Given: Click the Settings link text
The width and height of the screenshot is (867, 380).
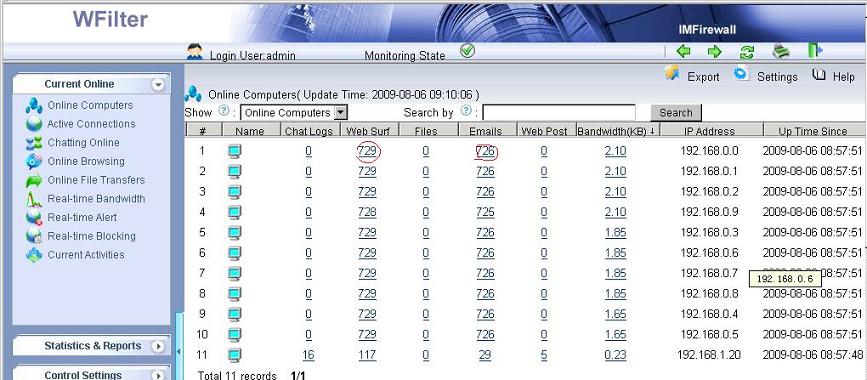Looking at the screenshot, I should [777, 77].
